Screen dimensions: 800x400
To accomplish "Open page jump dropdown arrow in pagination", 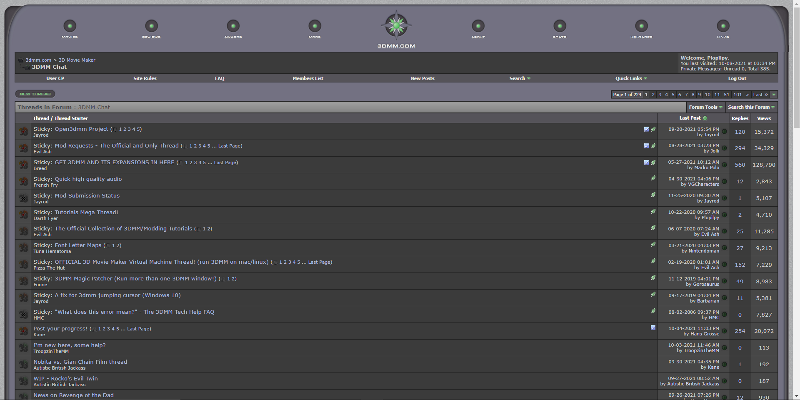I will pos(773,94).
